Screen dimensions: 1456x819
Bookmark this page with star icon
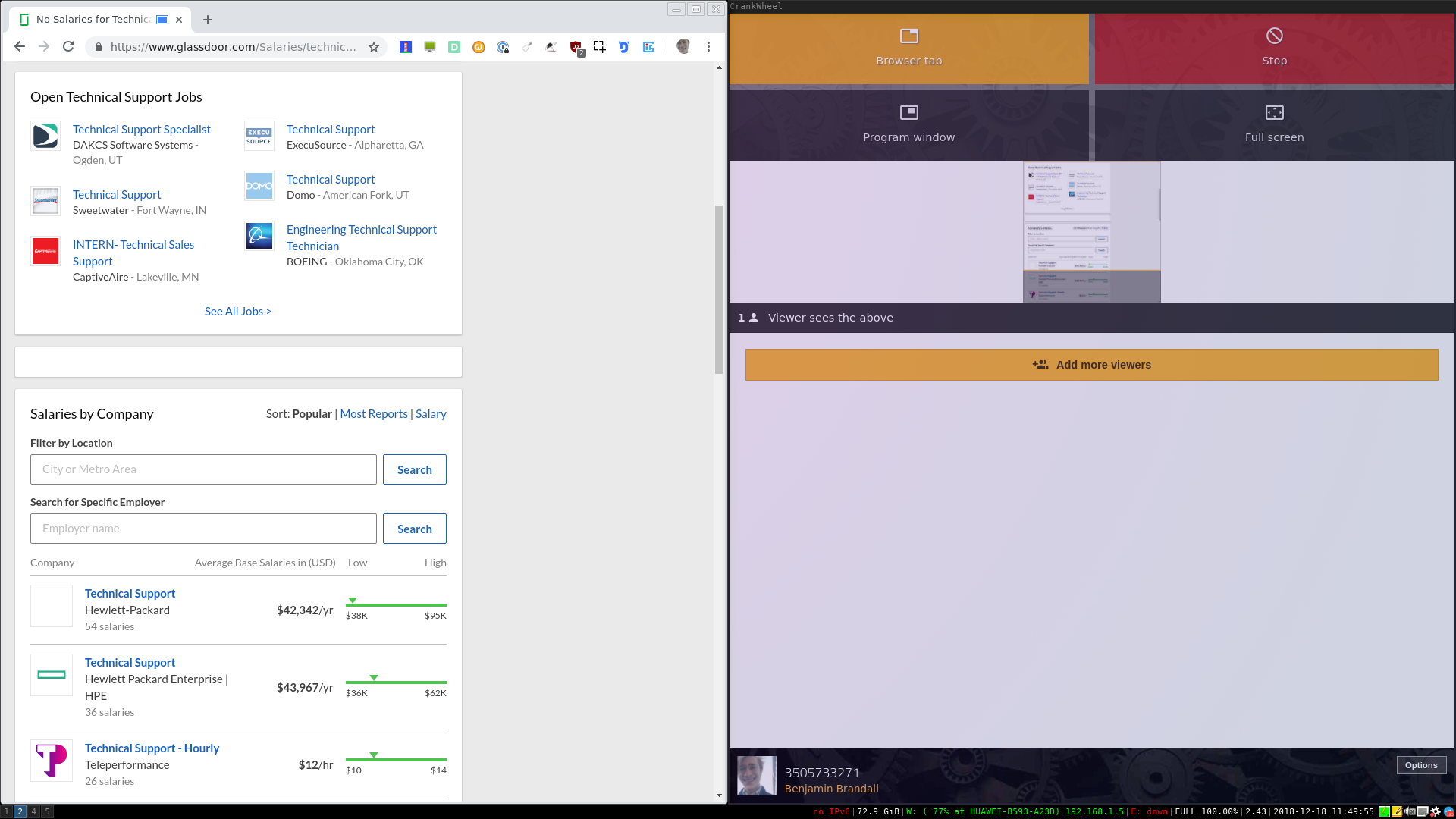[374, 47]
